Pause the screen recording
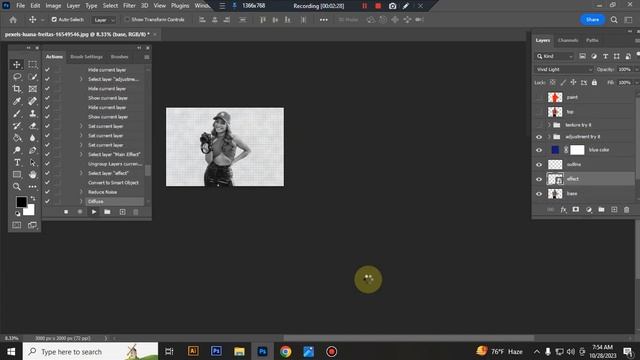 tap(364, 6)
